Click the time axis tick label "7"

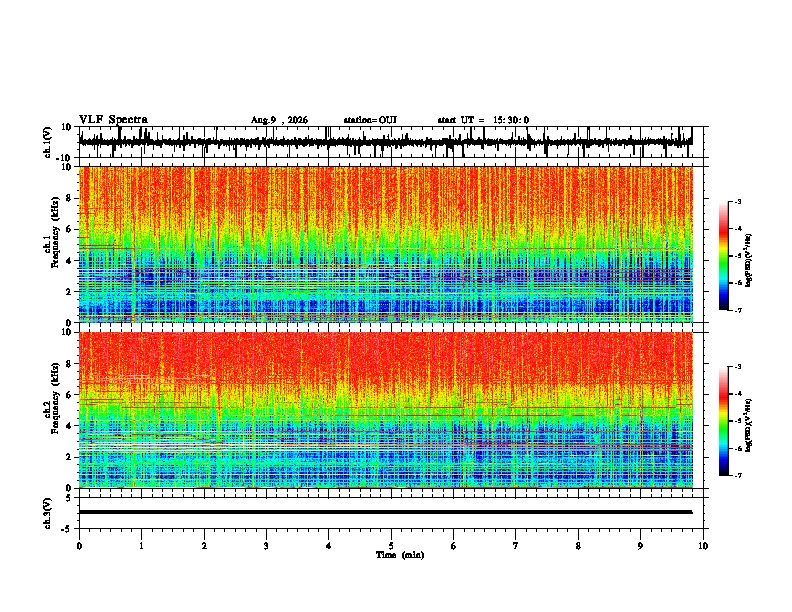(x=516, y=546)
